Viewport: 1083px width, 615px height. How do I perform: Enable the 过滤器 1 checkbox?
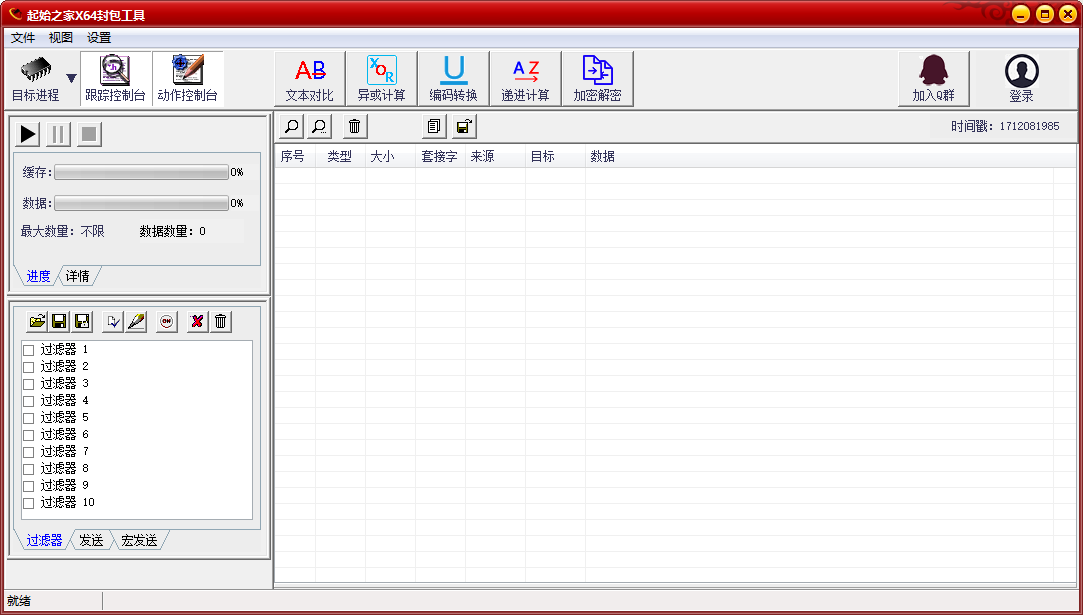[29, 350]
